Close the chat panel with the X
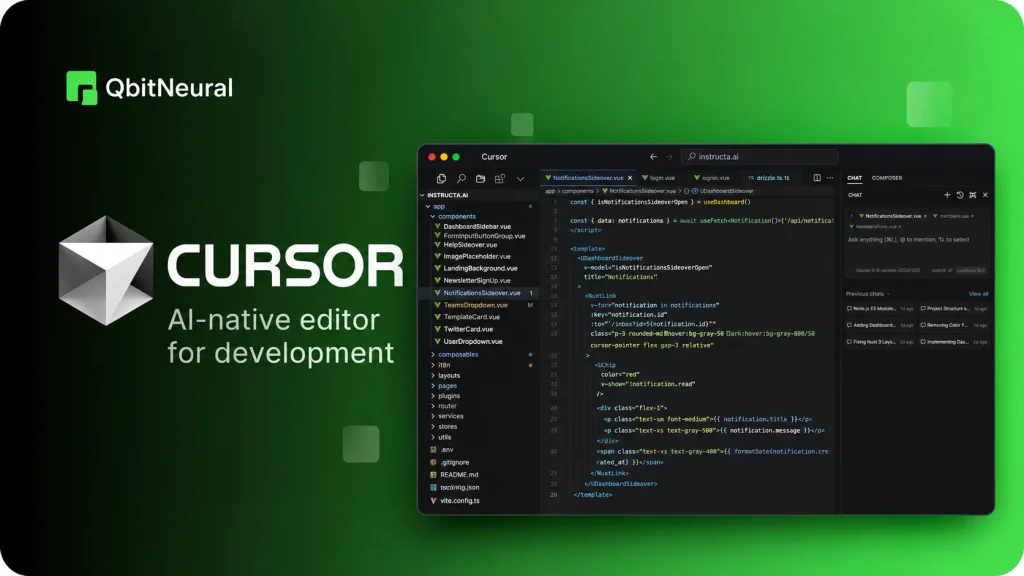This screenshot has height=576, width=1024. [985, 195]
